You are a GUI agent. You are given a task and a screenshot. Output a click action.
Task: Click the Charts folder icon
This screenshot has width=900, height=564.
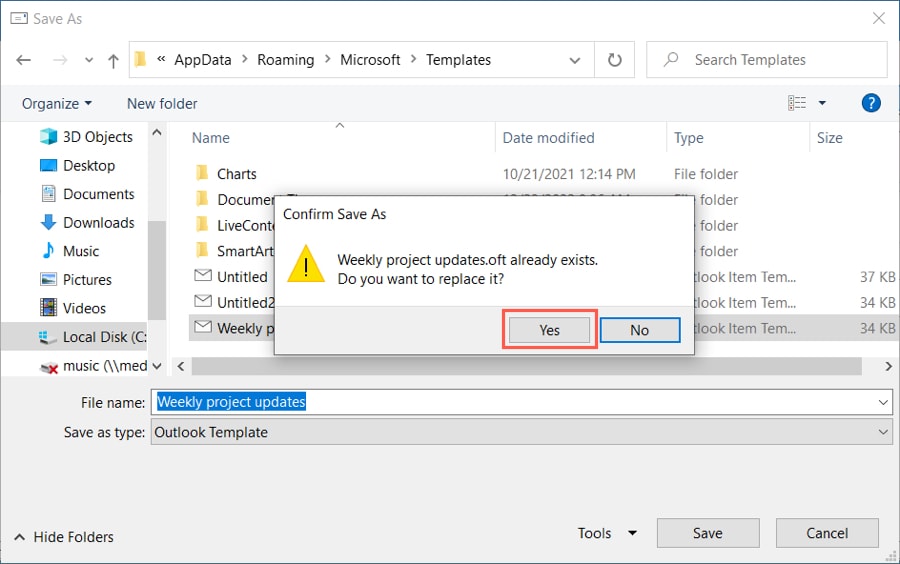tap(202, 173)
